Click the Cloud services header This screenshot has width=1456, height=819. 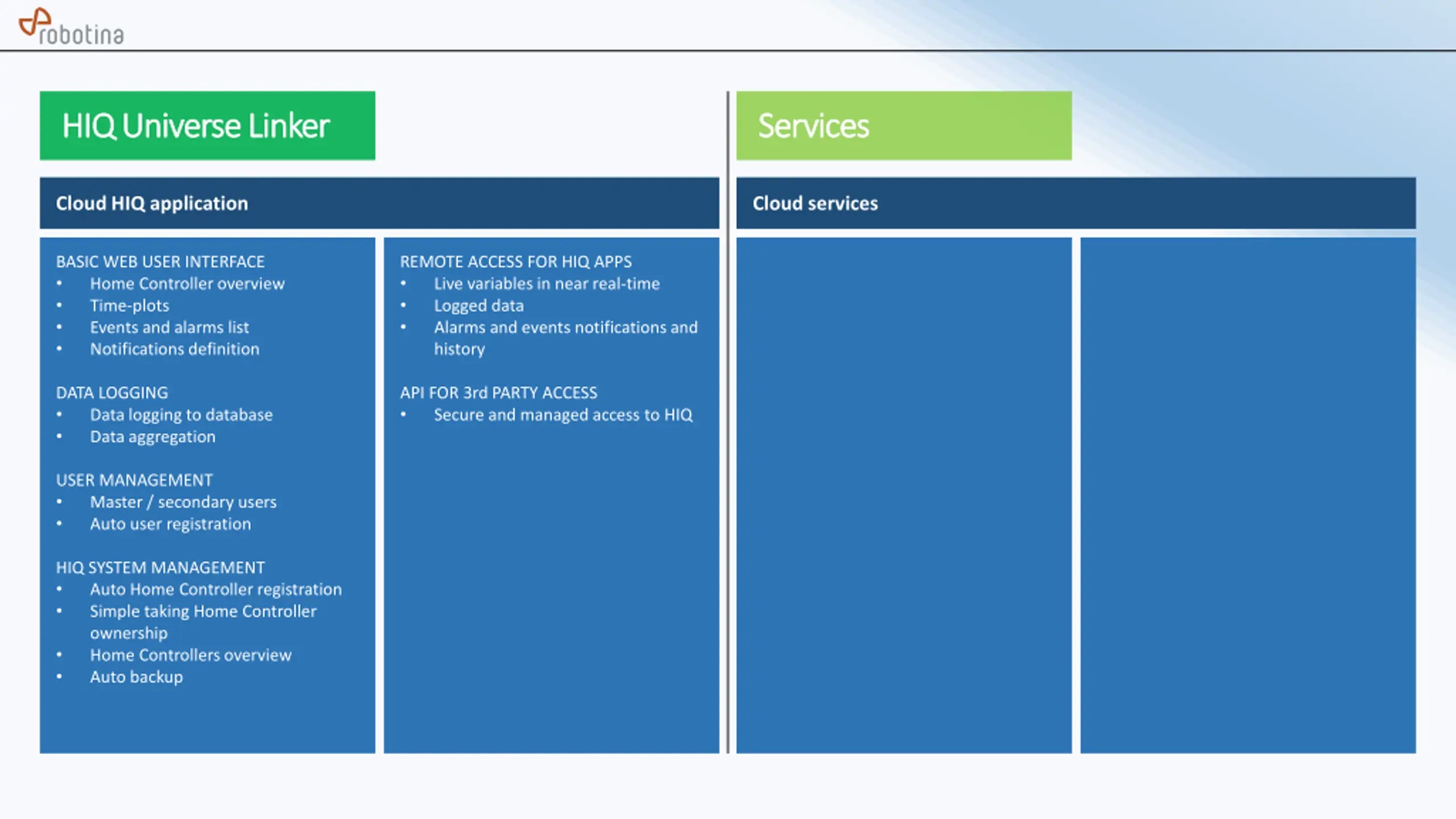1076,203
